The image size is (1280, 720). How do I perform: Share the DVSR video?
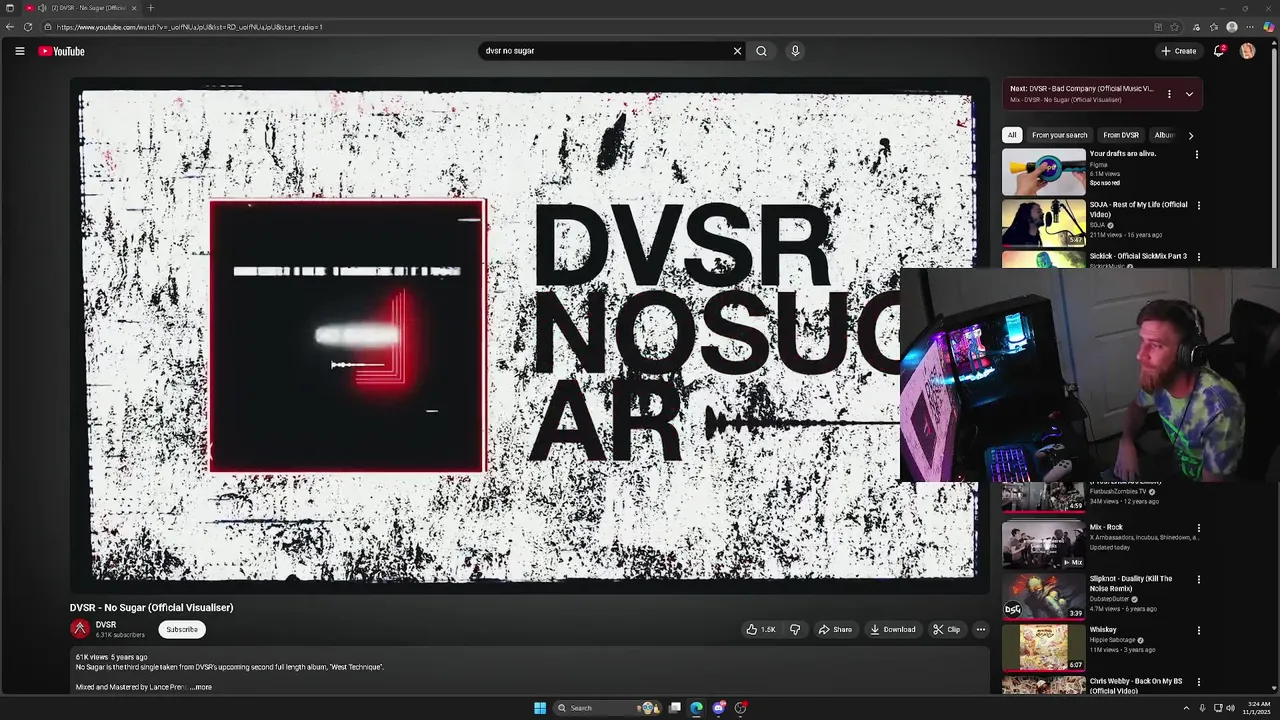tap(835, 629)
